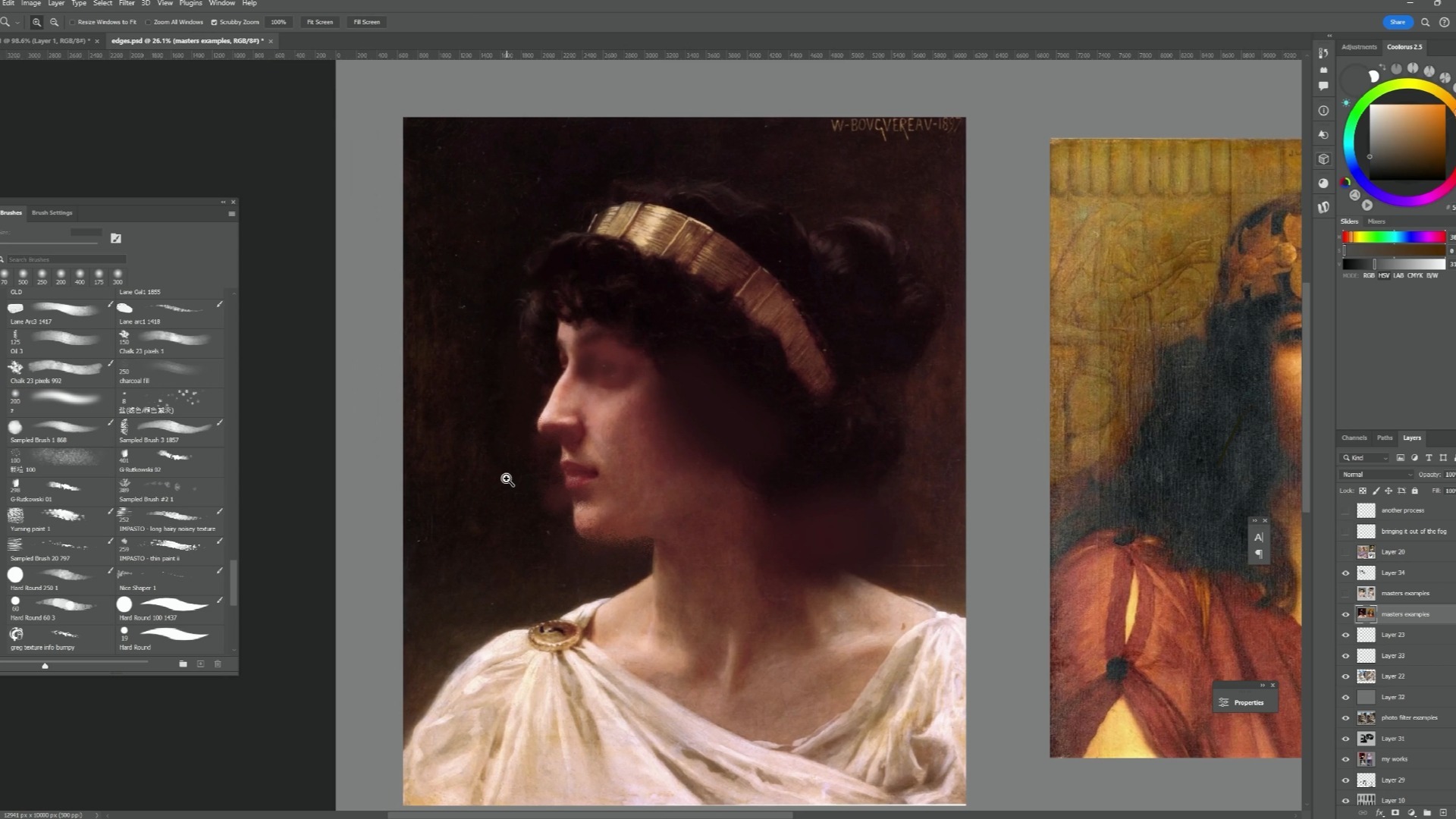Open the Libraries plugin icon in dock
Image resolution: width=1456 pixels, height=819 pixels.
point(1323,207)
